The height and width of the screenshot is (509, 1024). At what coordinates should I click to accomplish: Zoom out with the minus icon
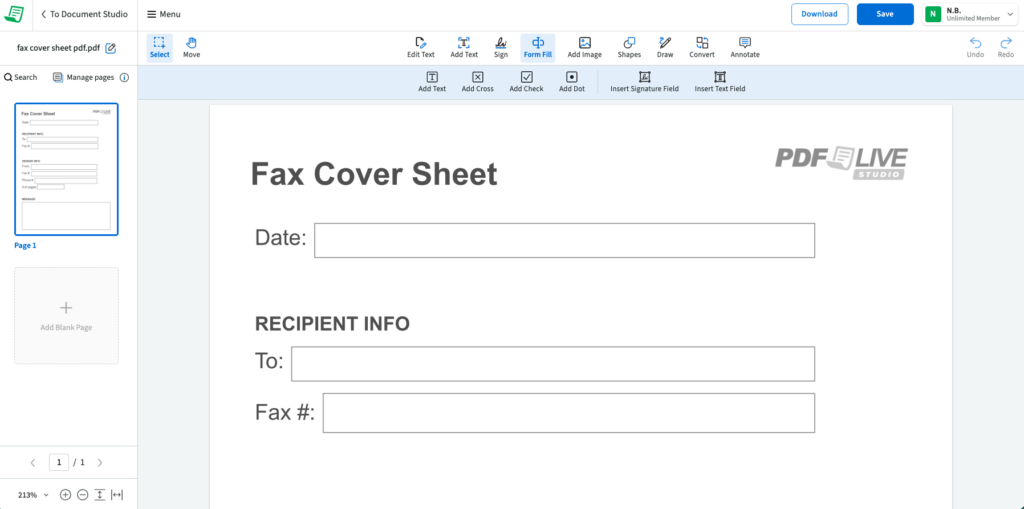82,495
